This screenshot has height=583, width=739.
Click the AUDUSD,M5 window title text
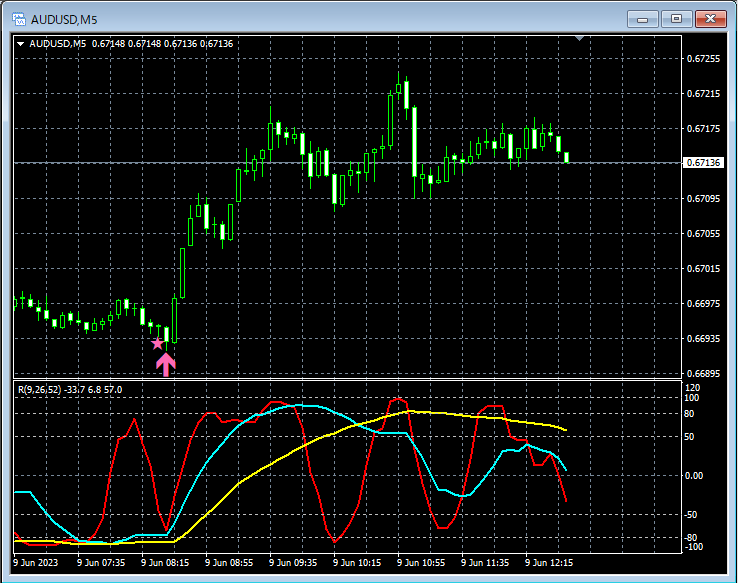(64, 20)
